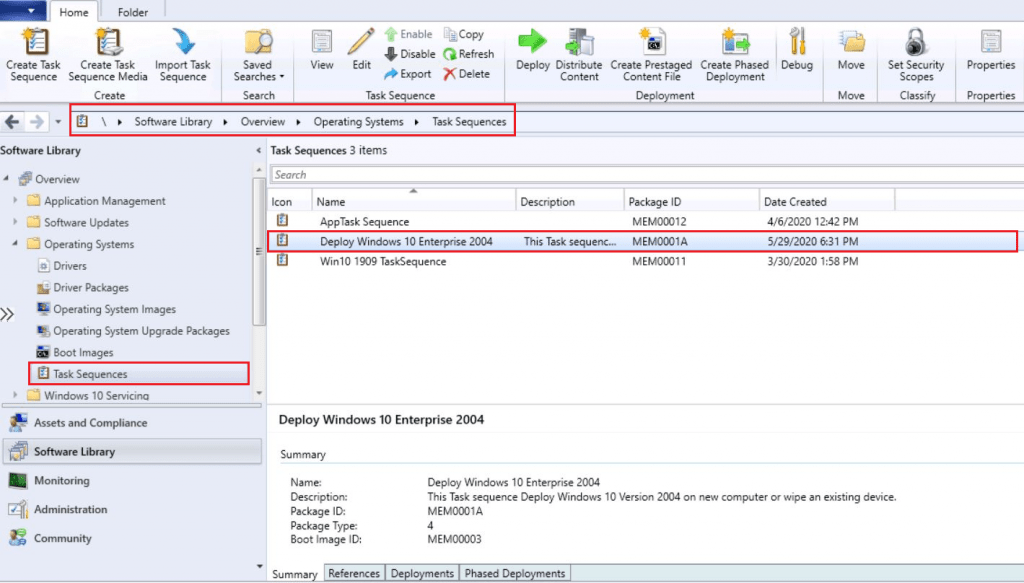Click the Back navigation arrow

12,121
